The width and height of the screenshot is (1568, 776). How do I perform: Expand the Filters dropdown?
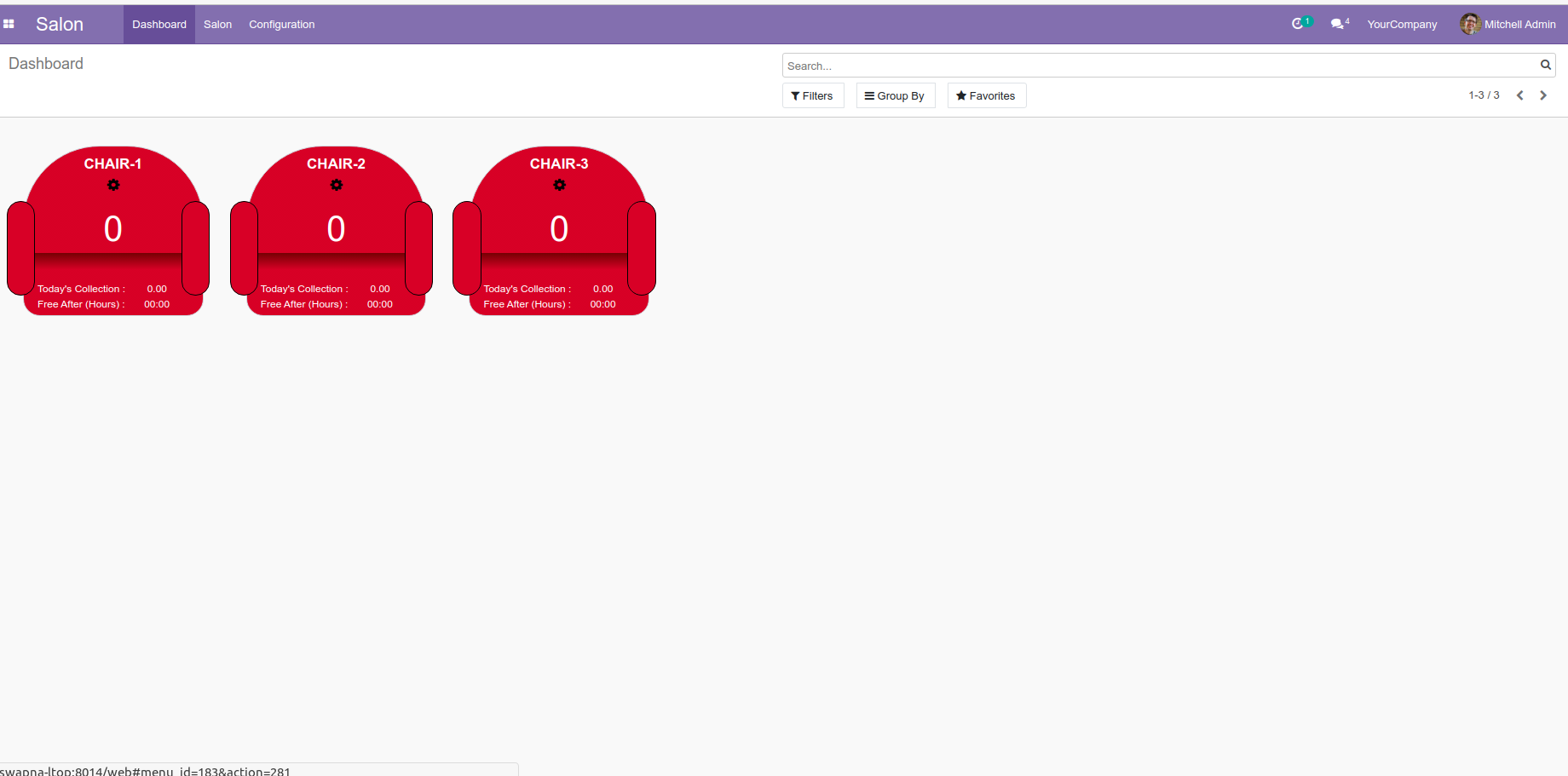point(813,95)
